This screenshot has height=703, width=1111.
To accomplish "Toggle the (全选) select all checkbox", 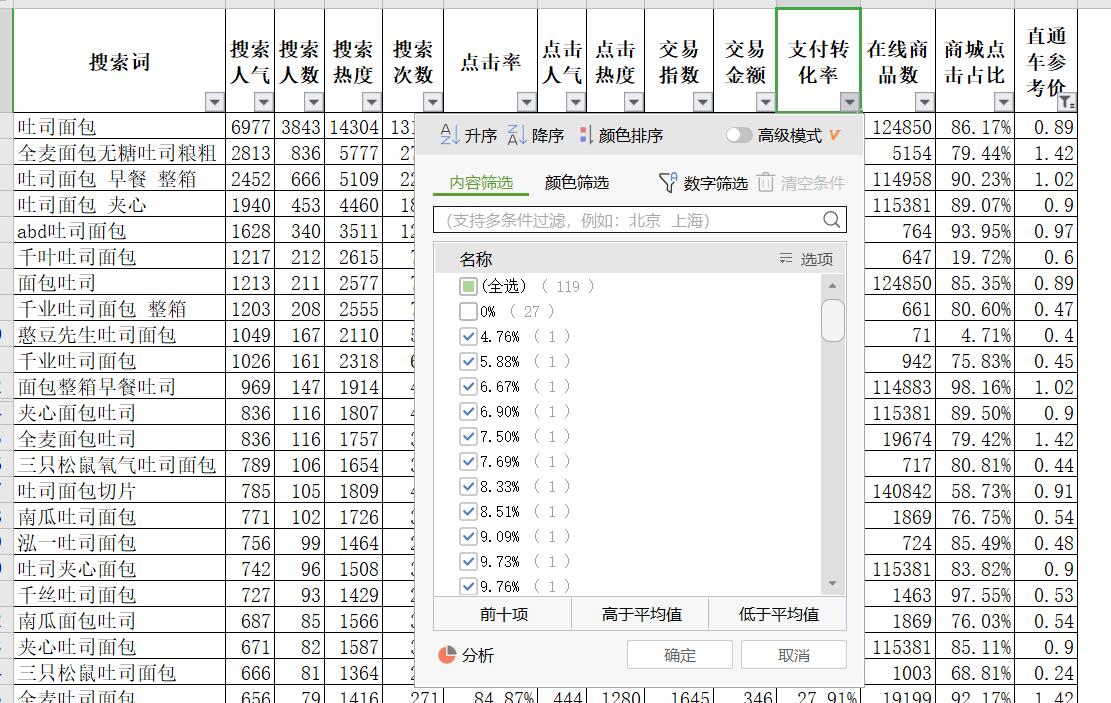I will tap(468, 287).
